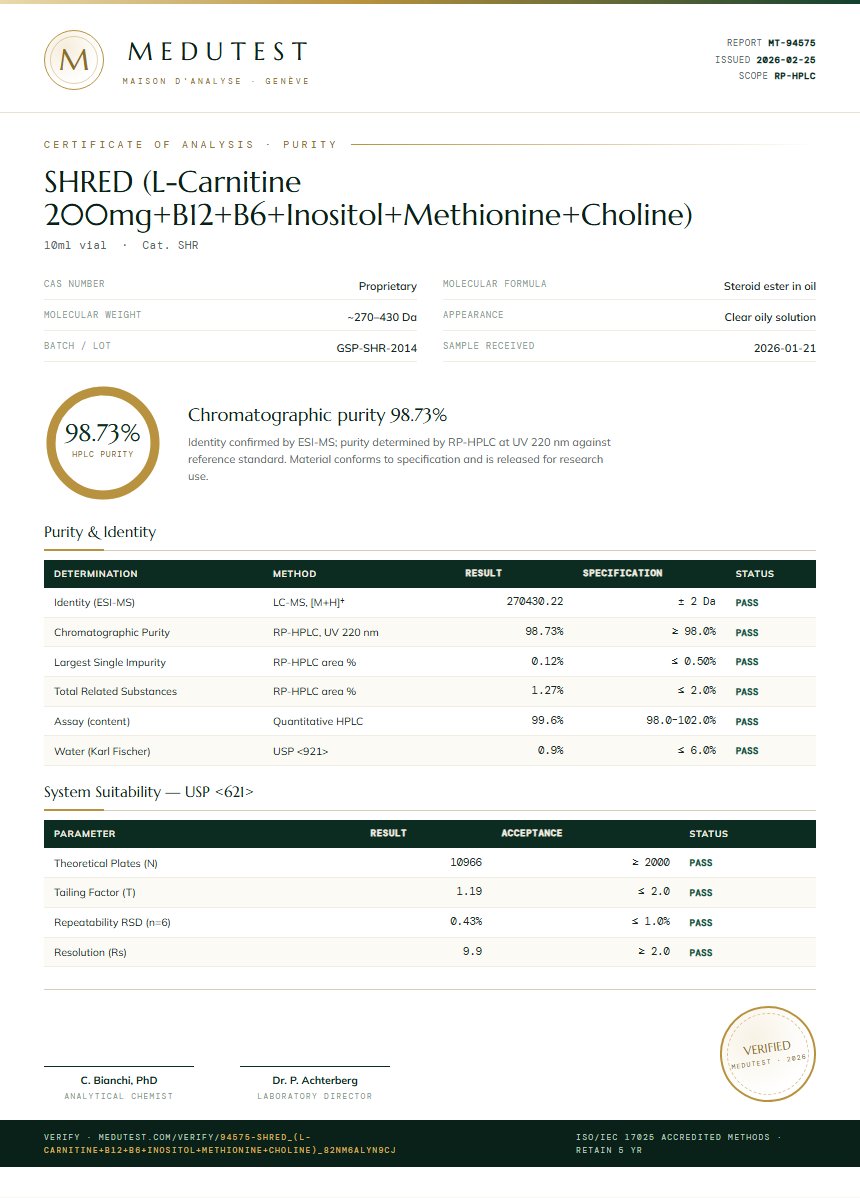Select sample received date 2026-01-21
Viewport: 860px width, 1198px height.
pos(784,348)
